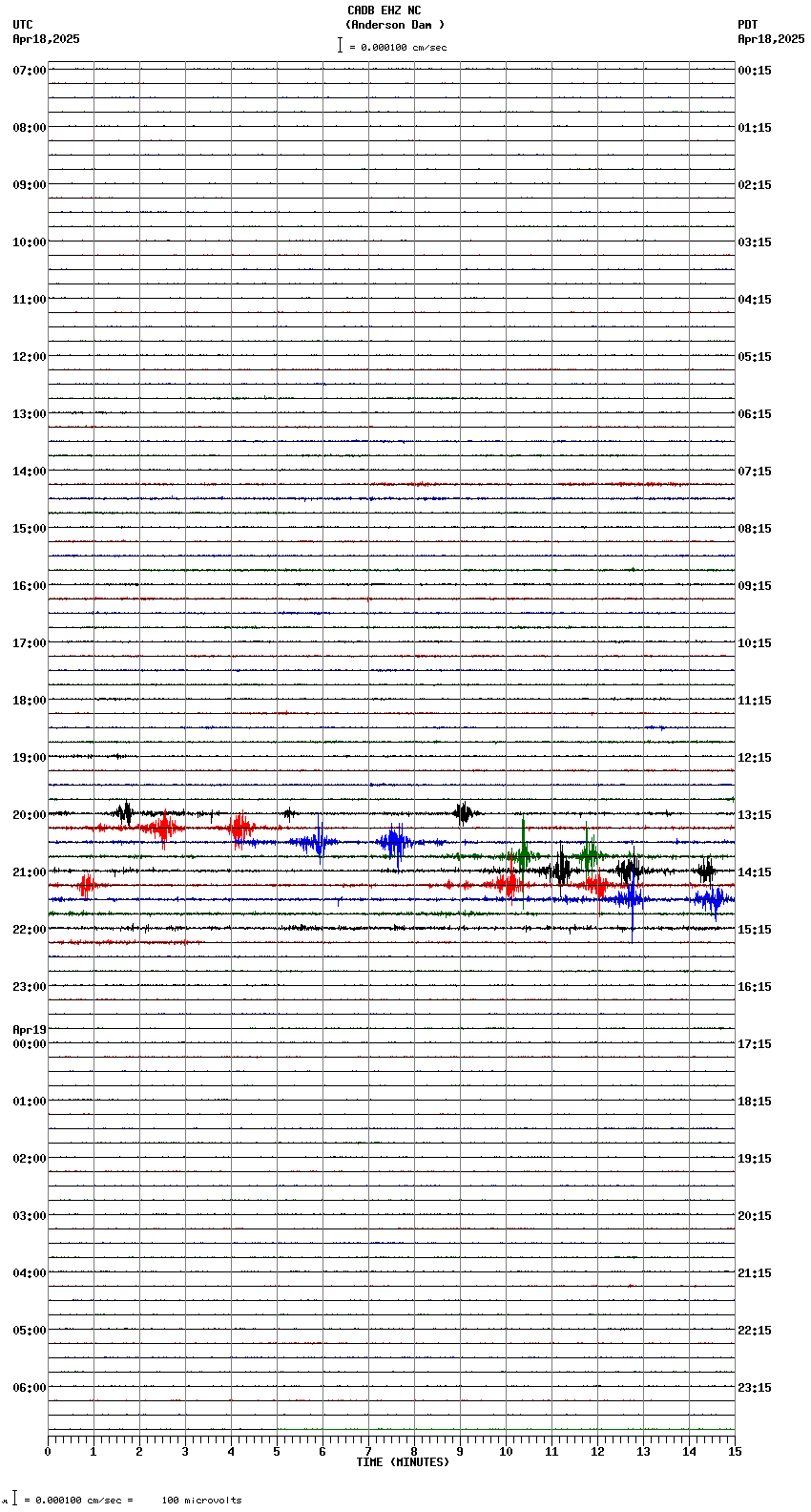Click the x-axis tick label "15"
The height and width of the screenshot is (1512, 811).
pos(735,1452)
